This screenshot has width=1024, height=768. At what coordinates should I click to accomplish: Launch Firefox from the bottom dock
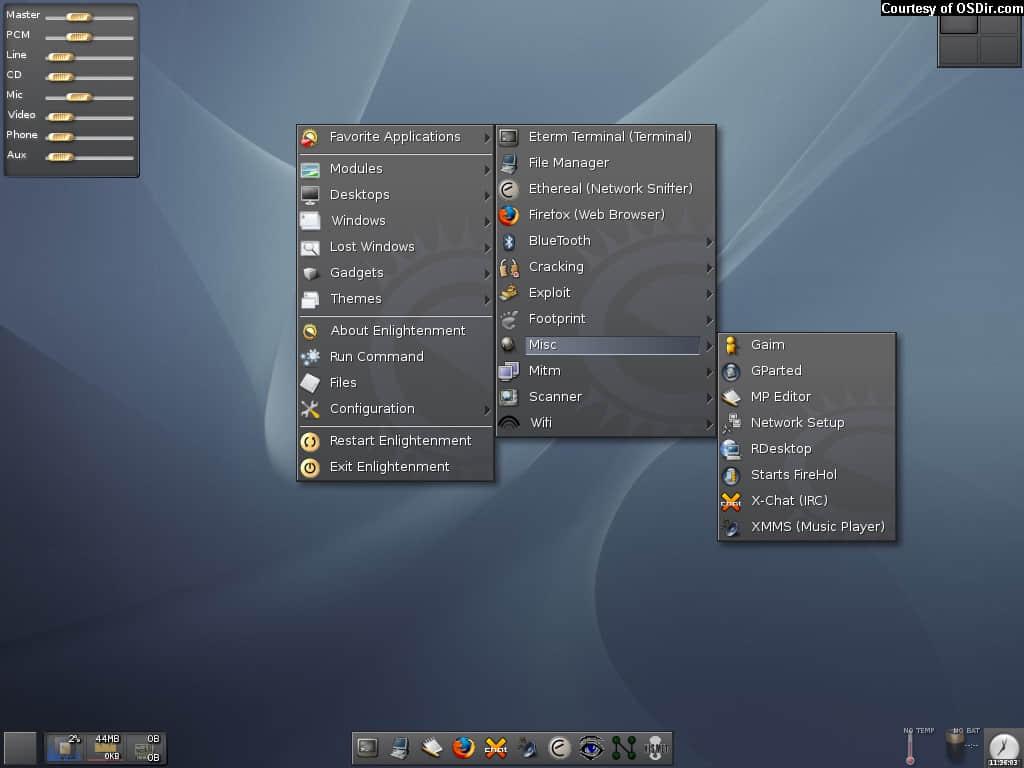coord(463,747)
